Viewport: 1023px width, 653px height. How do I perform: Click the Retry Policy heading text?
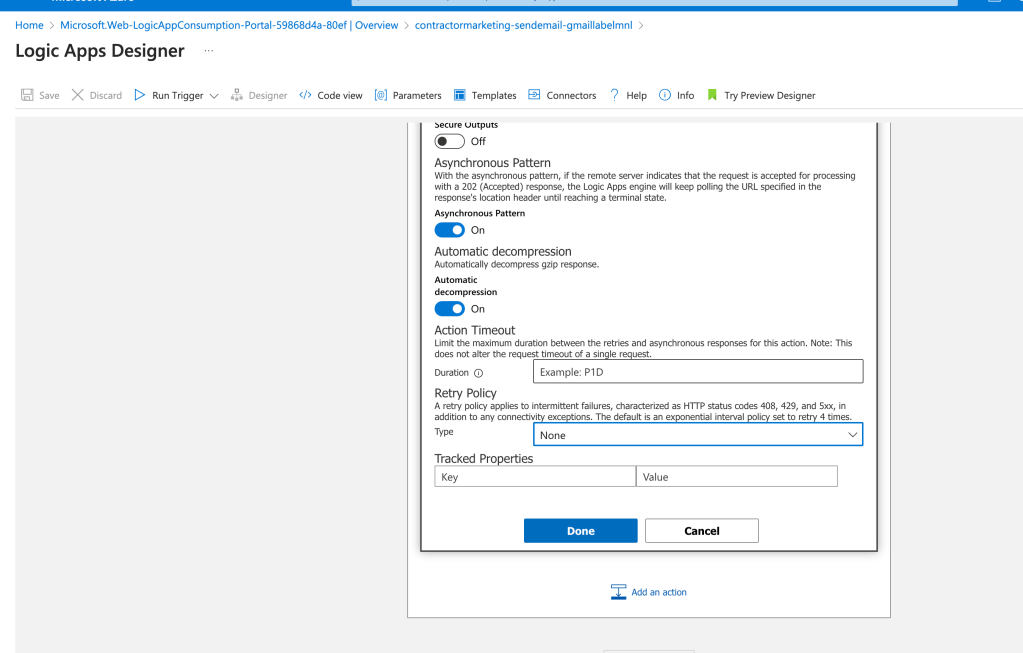click(465, 393)
